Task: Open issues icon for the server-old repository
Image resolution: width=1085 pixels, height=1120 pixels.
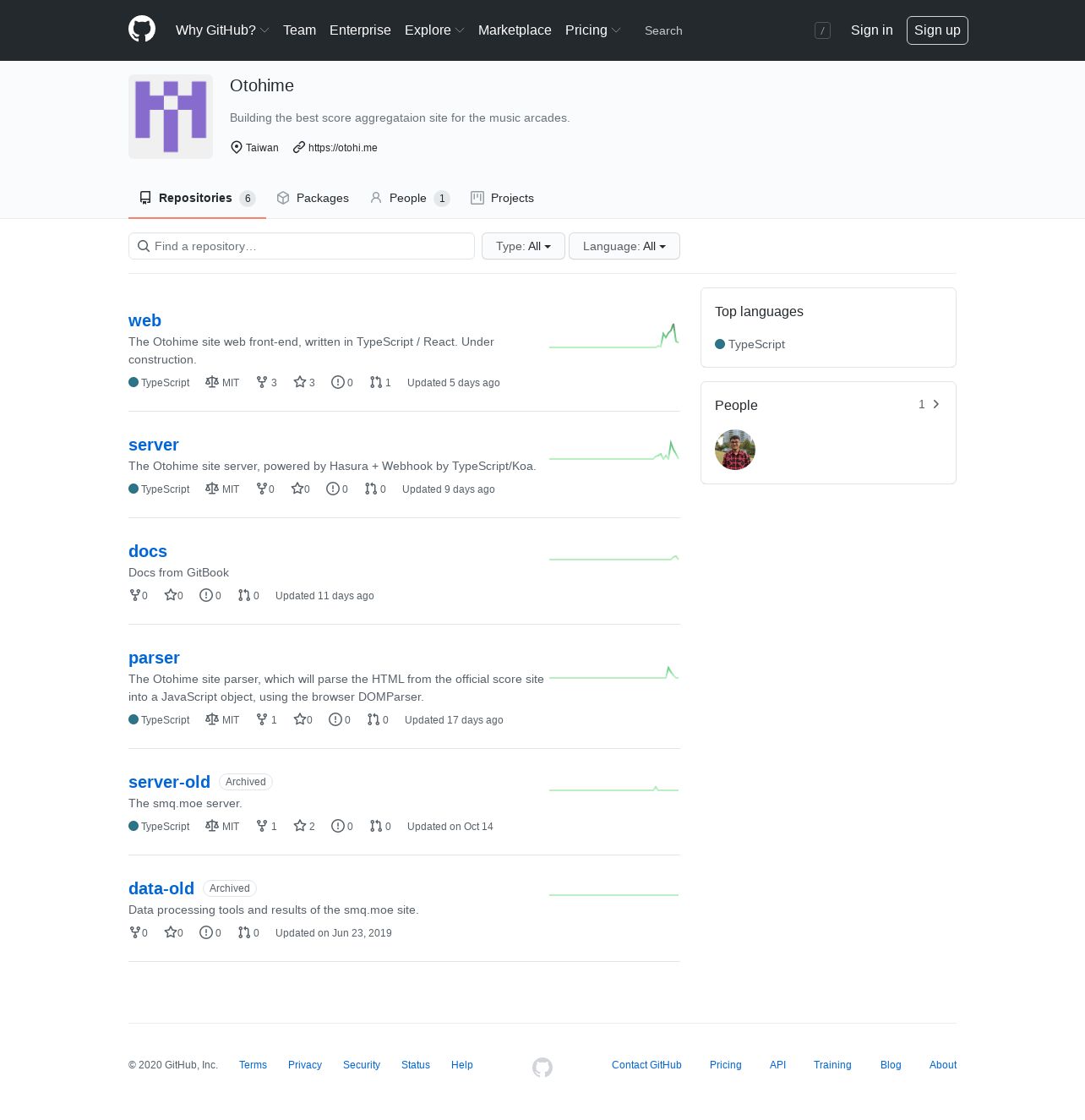Action: pos(337,826)
